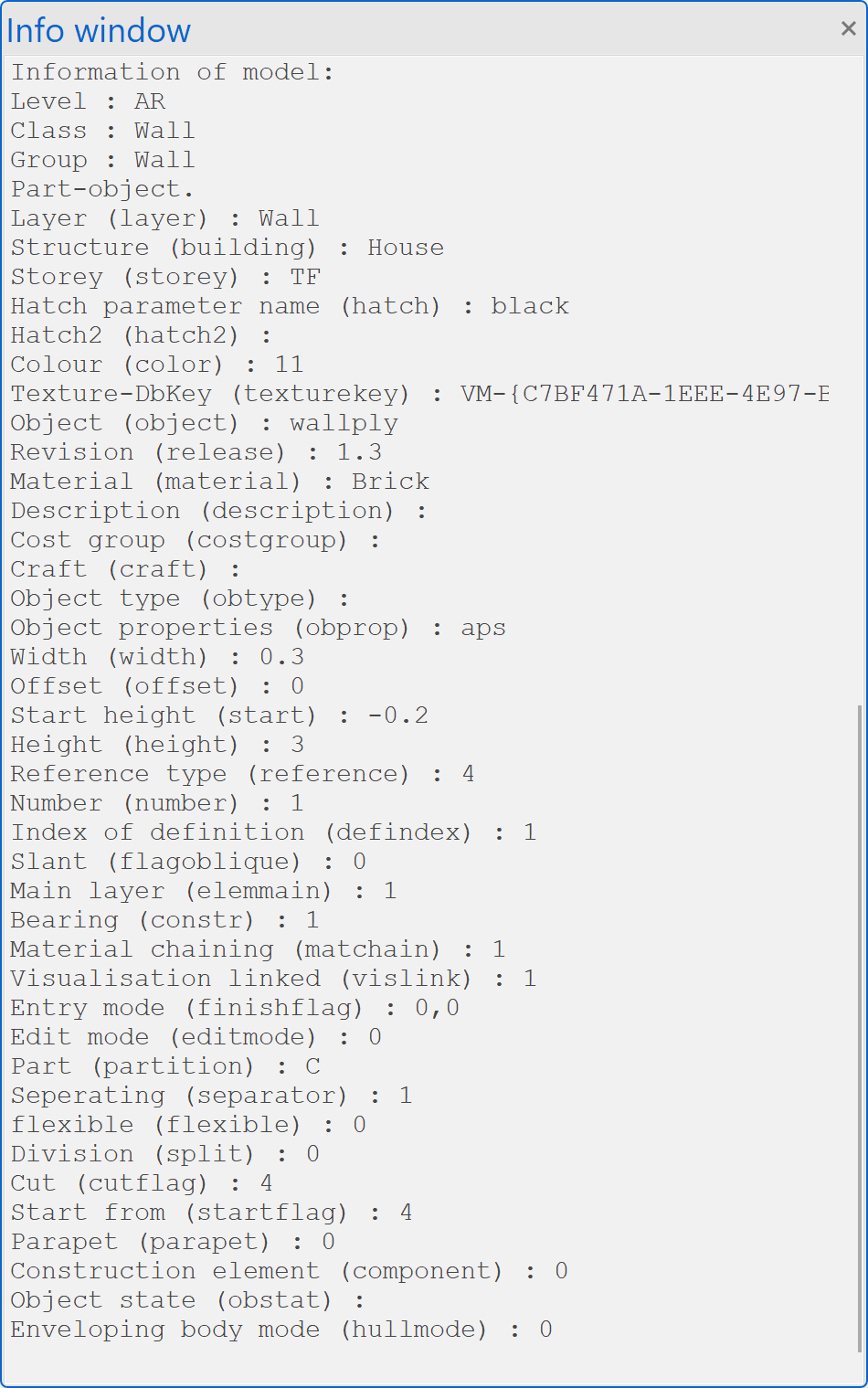Viewport: 868px width, 1388px height.
Task: Select the Part partition C line
Action: pos(165,1066)
